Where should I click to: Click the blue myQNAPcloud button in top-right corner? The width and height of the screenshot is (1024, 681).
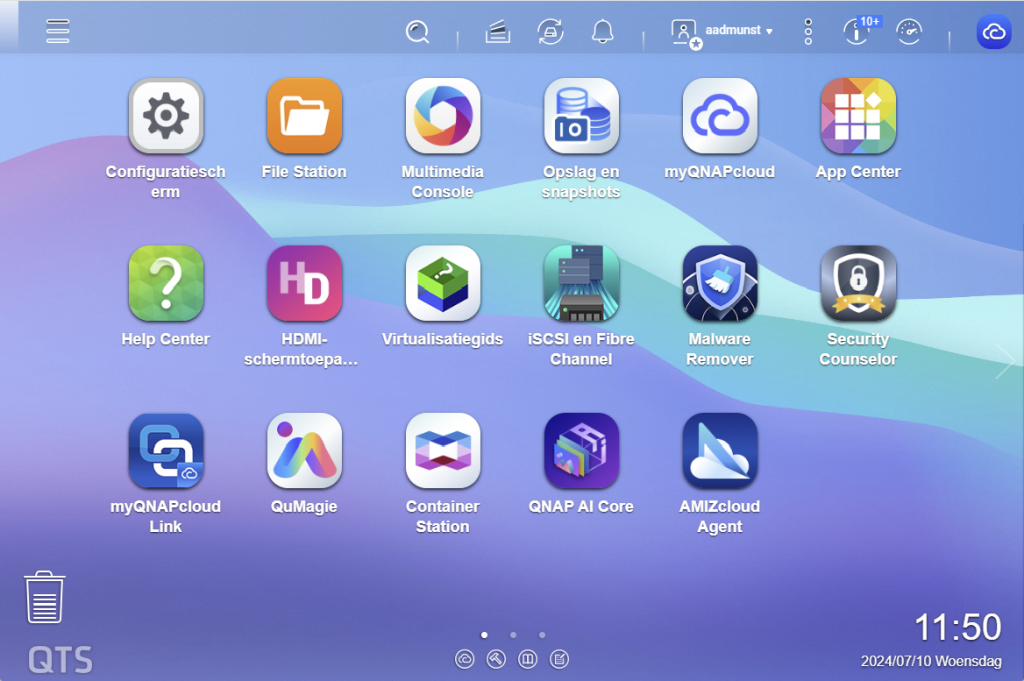pos(993,31)
